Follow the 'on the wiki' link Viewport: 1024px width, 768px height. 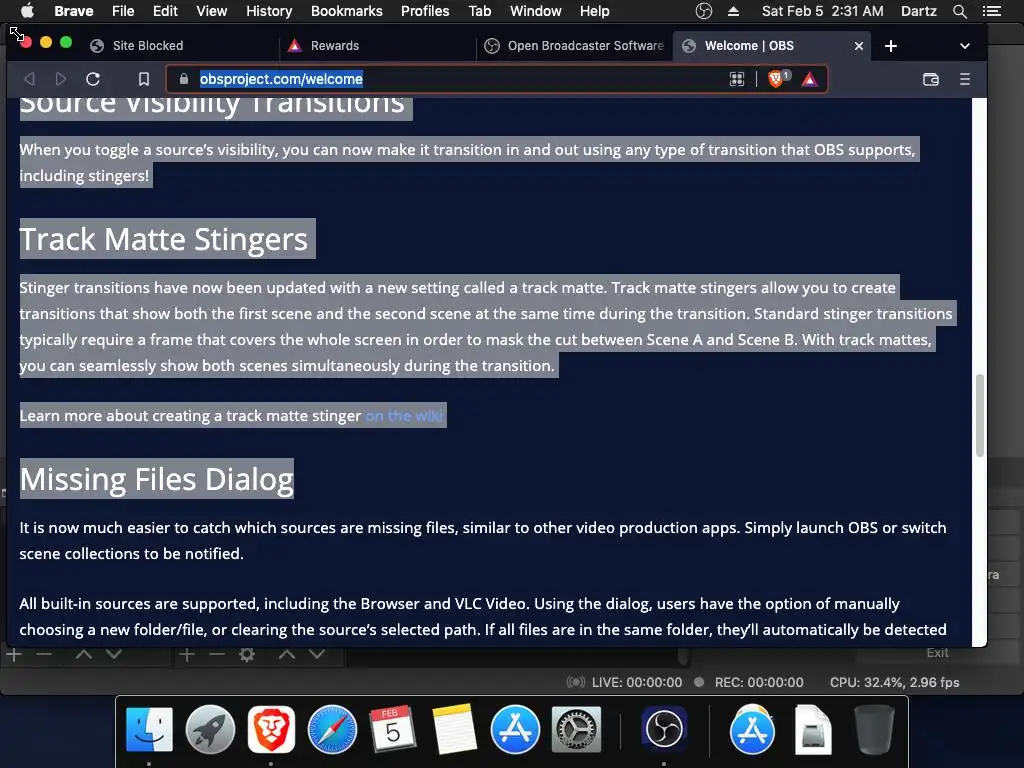404,415
